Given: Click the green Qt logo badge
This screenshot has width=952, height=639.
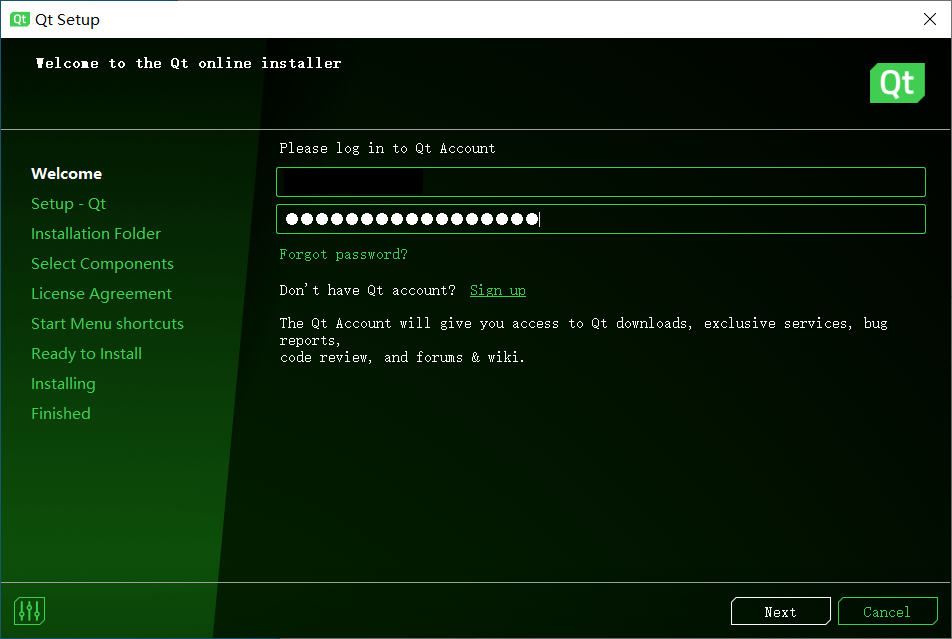Looking at the screenshot, I should pos(897,83).
